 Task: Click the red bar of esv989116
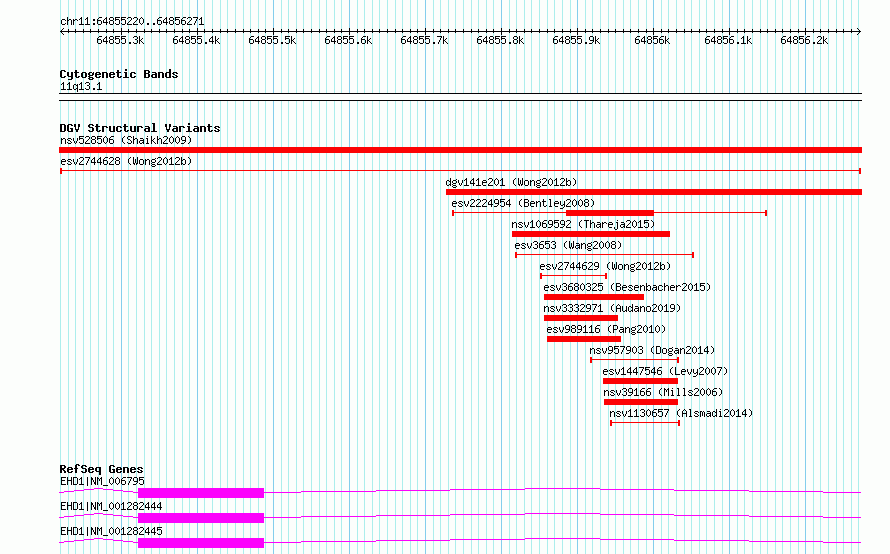(584, 339)
